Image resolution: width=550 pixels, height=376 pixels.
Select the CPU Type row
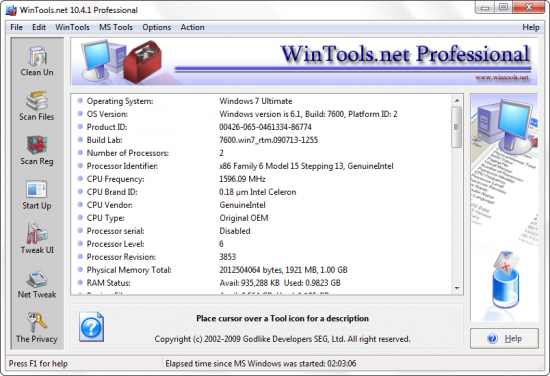pos(261,218)
